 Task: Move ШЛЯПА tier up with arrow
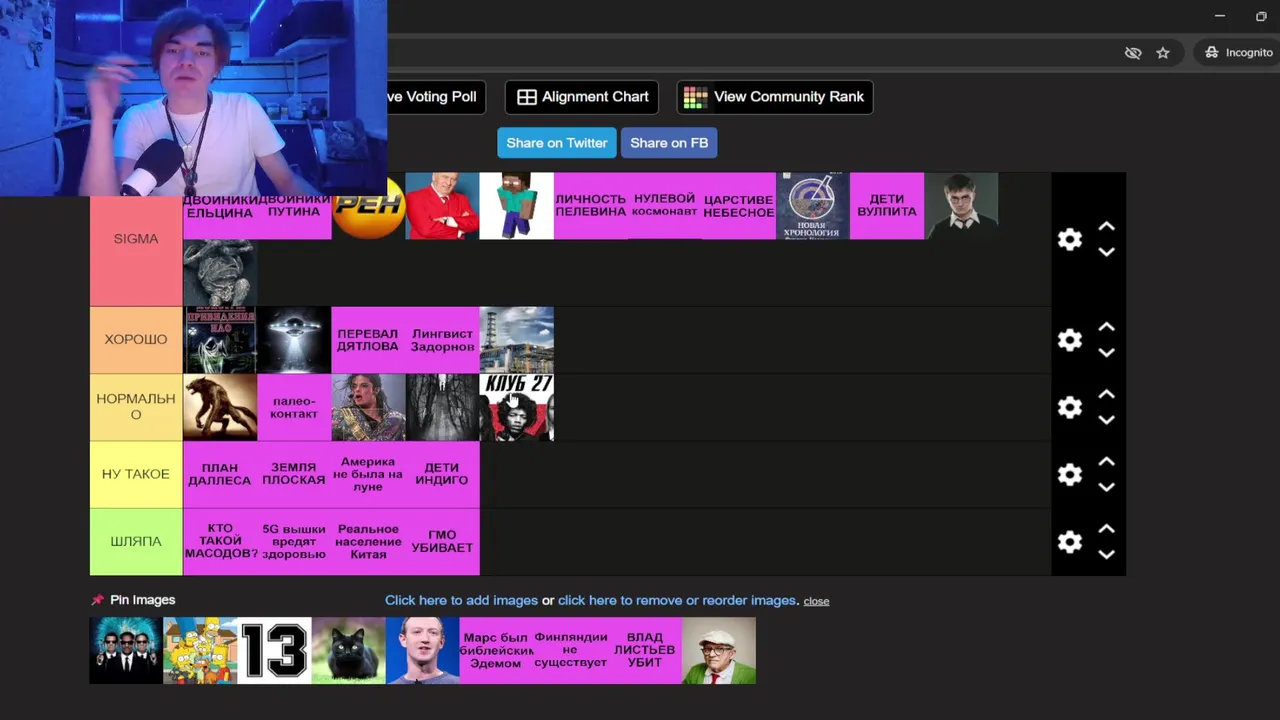[1106, 529]
